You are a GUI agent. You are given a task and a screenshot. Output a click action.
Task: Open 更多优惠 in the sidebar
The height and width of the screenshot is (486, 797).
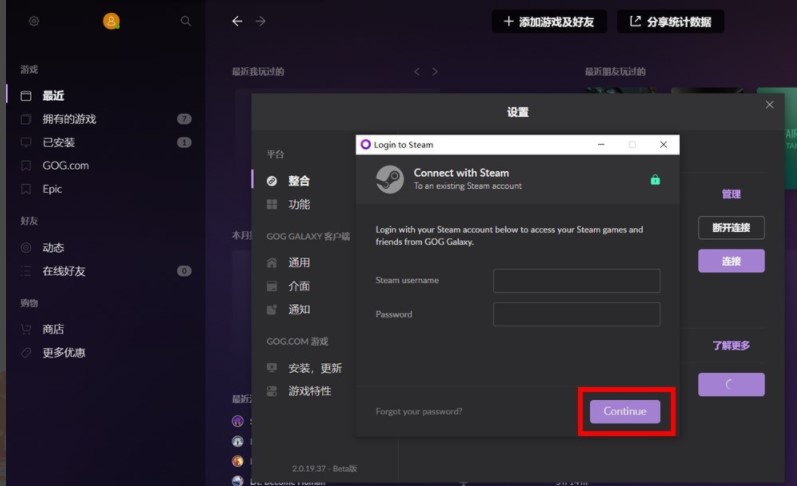[x=64, y=353]
